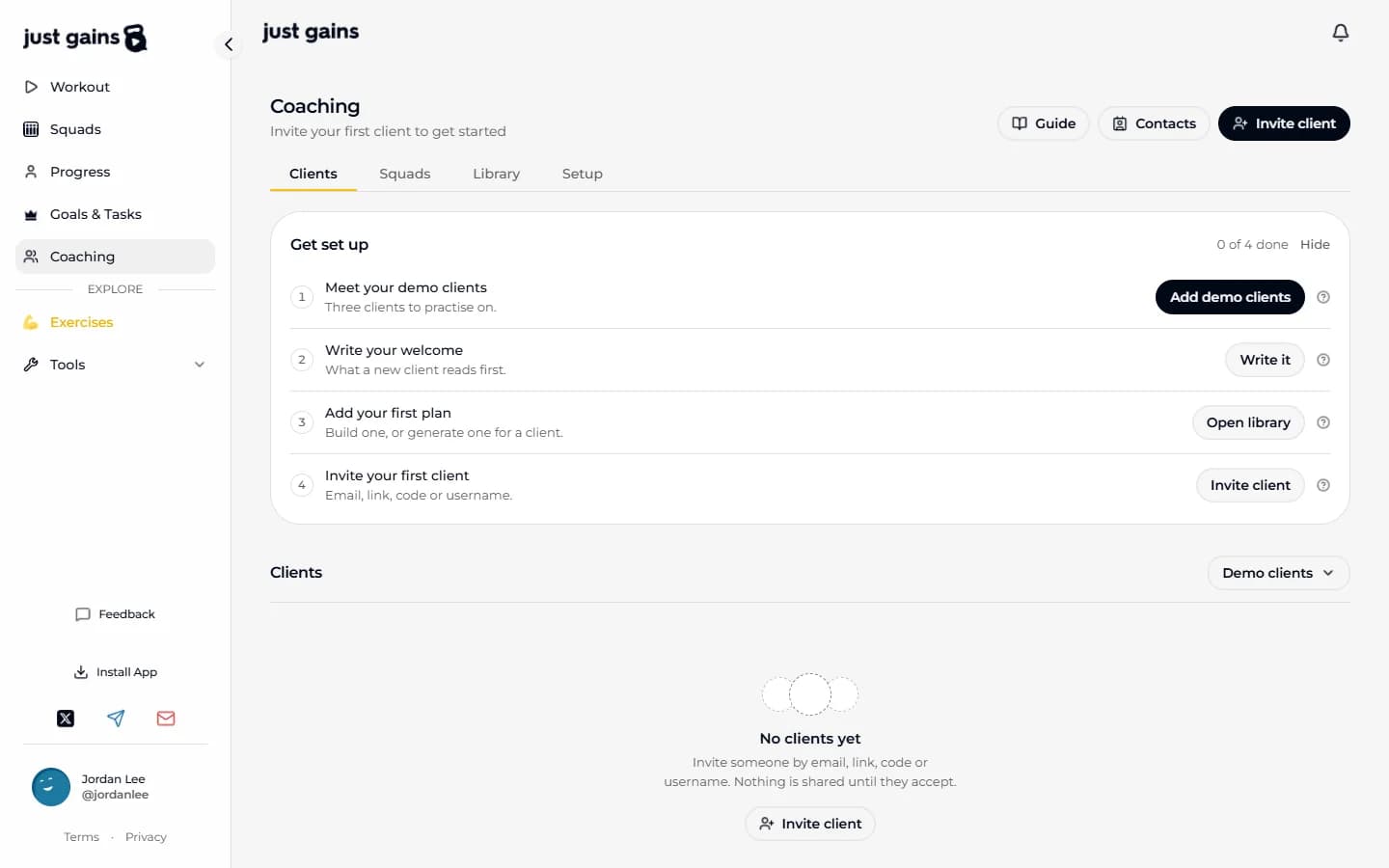Viewport: 1389px width, 868px height.
Task: Hide the Get set up panel
Action: point(1315,245)
